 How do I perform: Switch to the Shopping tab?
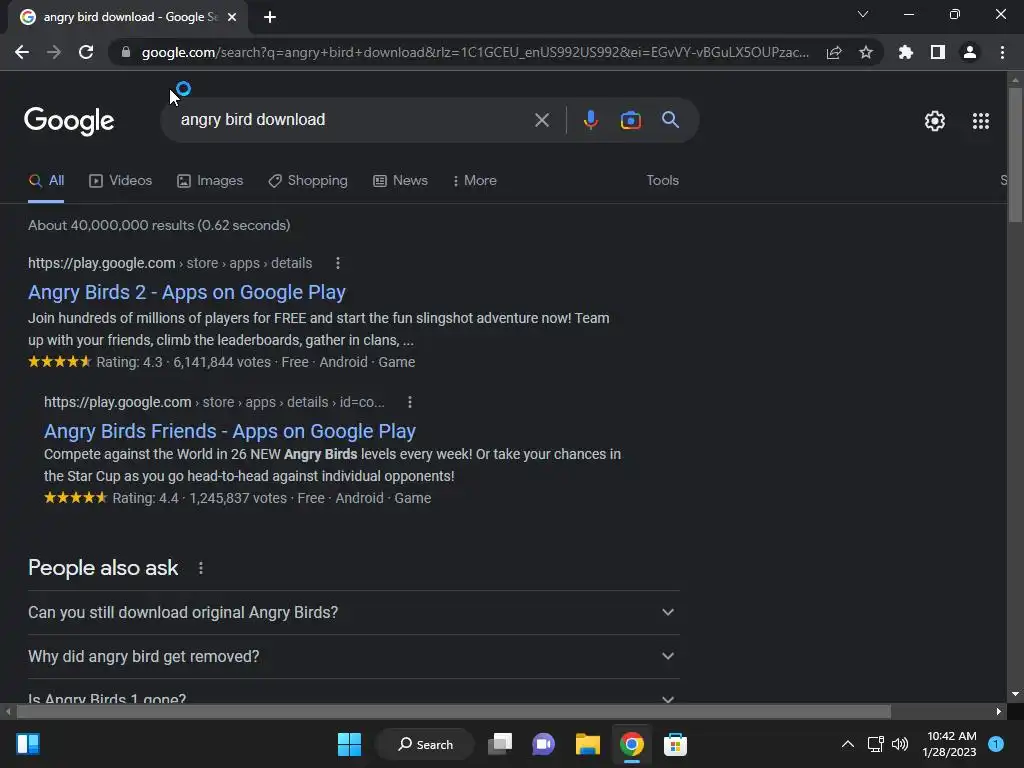[308, 181]
